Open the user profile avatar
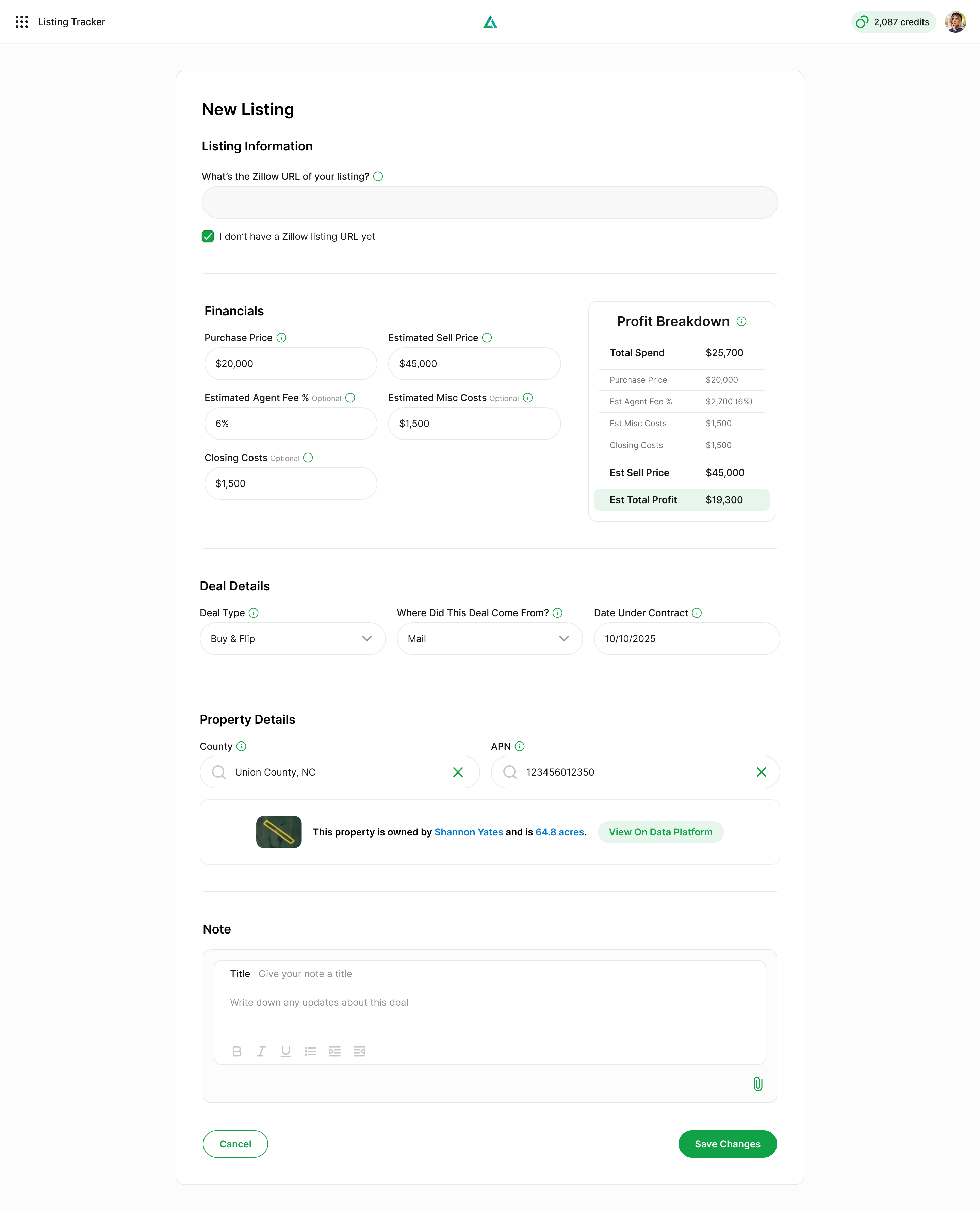Screen dimensions: 980x1212 click(x=955, y=22)
